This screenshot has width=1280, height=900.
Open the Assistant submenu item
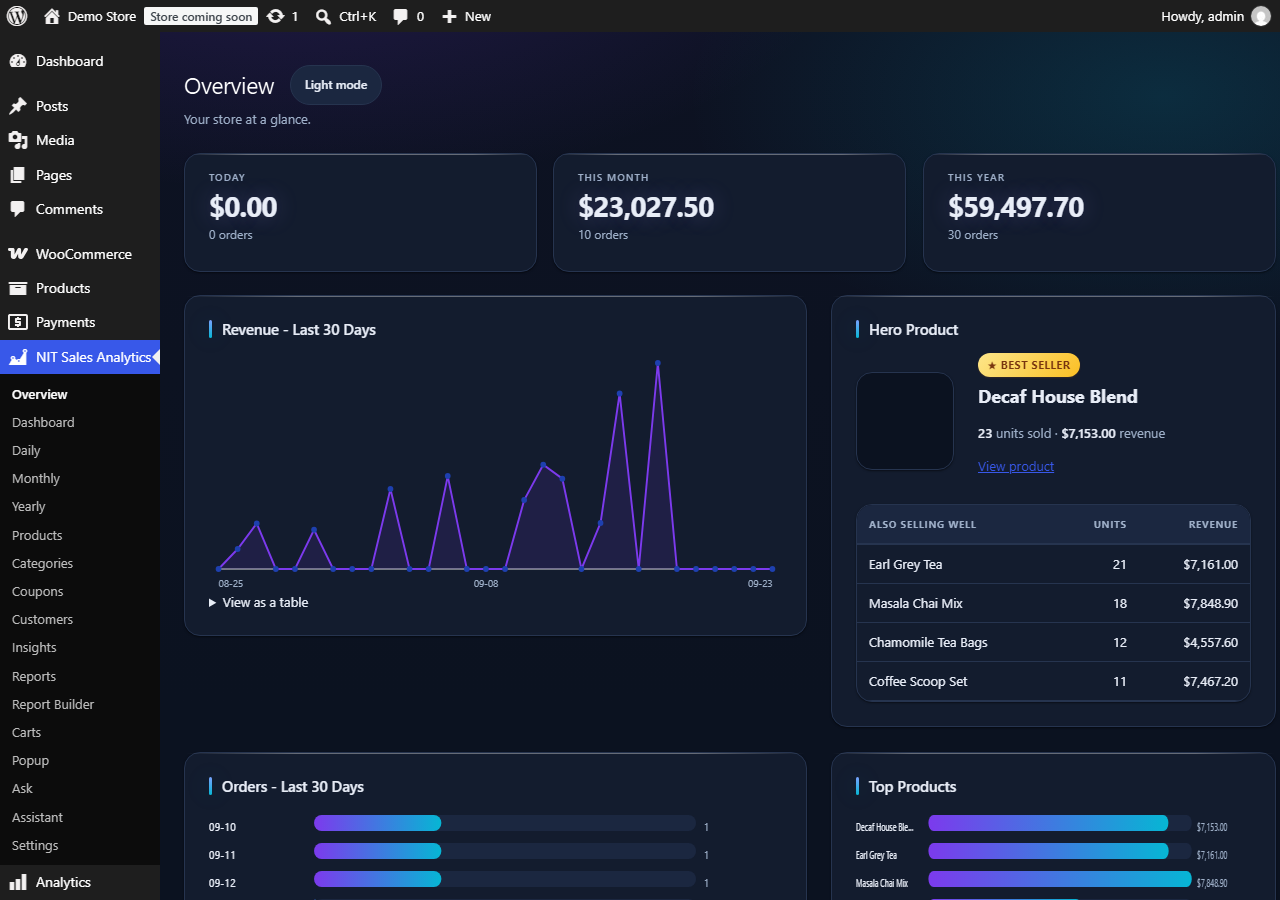[x=37, y=817]
